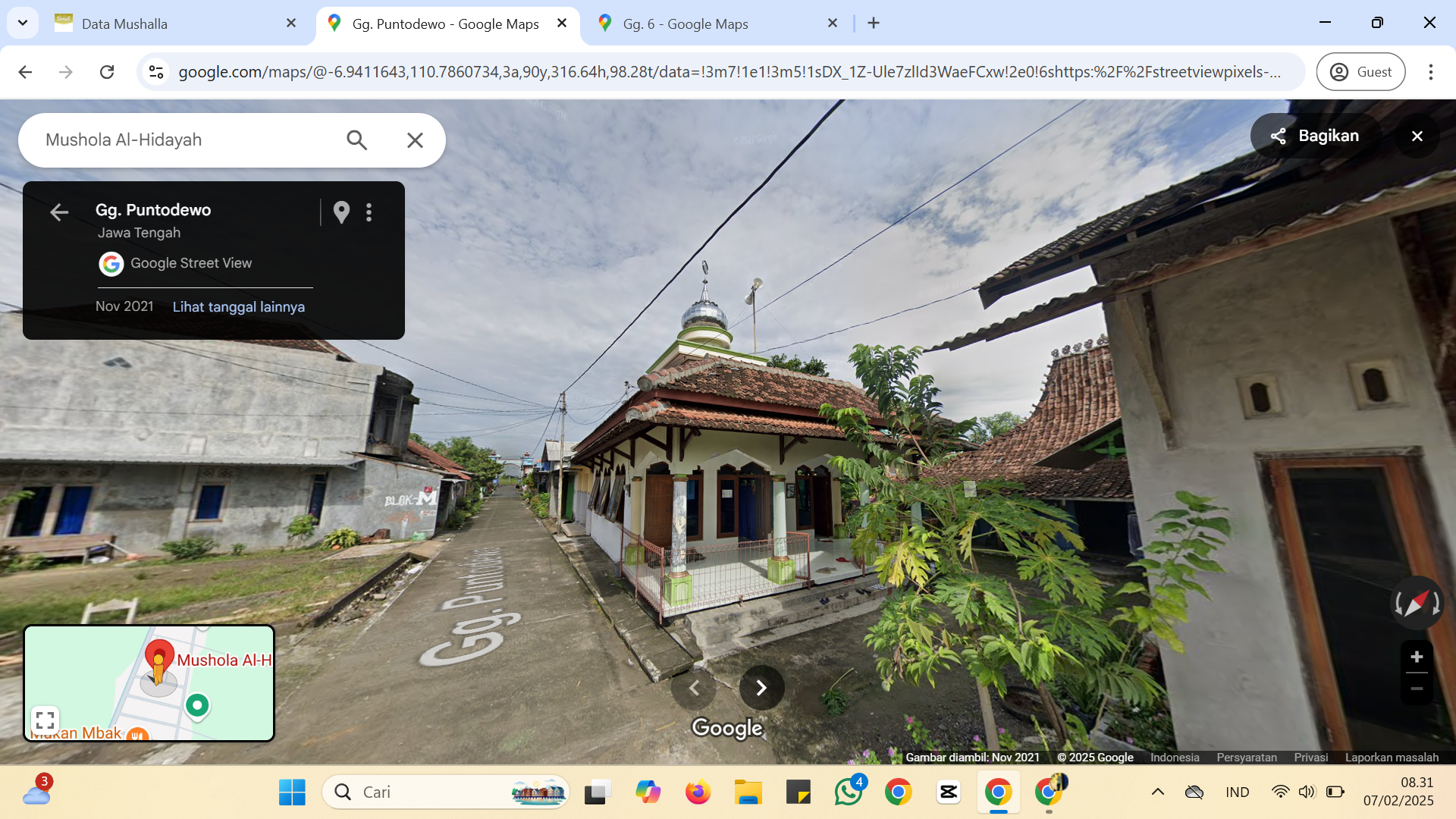
Task: Move forward using the right arrow
Action: point(761,688)
